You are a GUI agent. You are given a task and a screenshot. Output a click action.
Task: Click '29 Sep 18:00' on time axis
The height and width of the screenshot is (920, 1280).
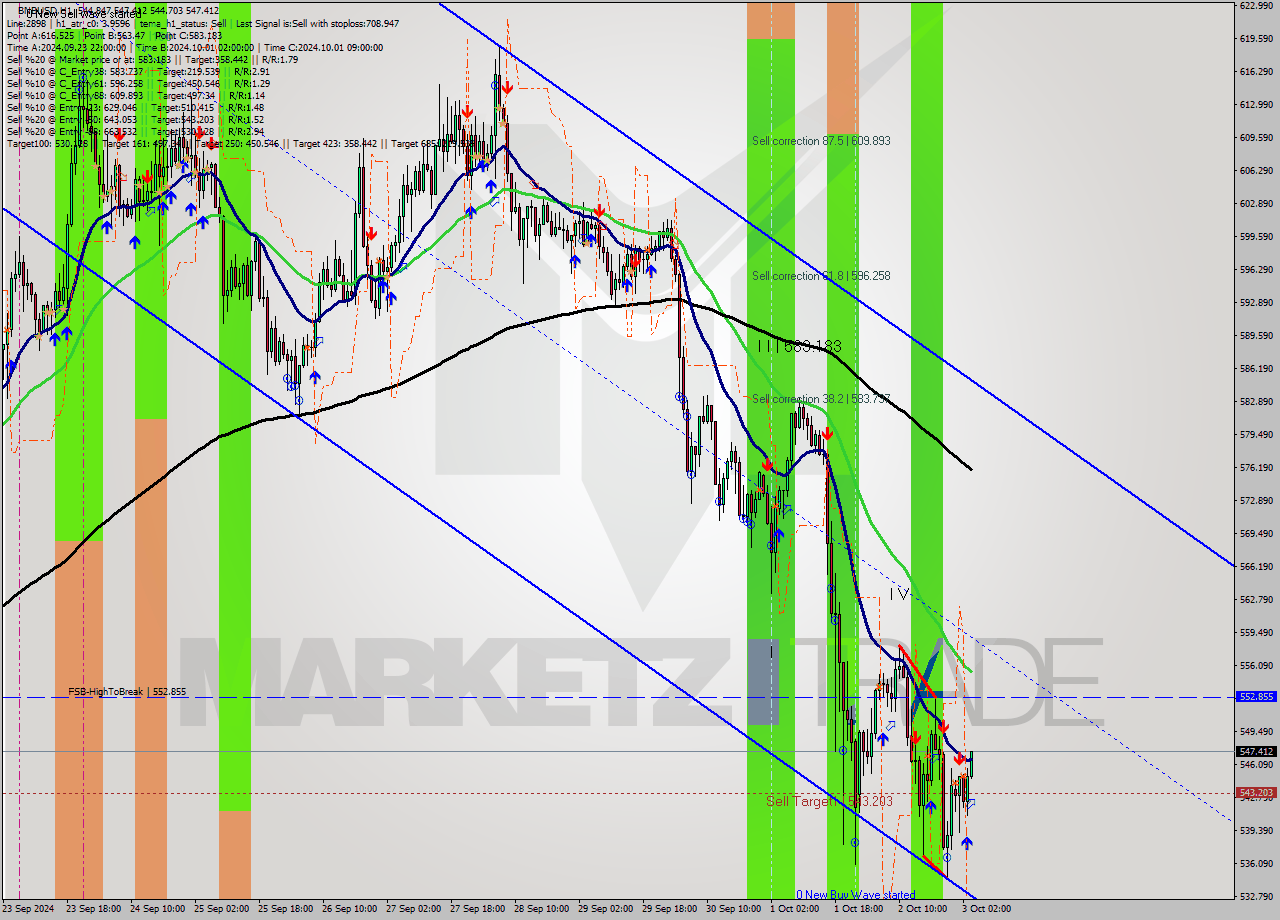point(671,909)
